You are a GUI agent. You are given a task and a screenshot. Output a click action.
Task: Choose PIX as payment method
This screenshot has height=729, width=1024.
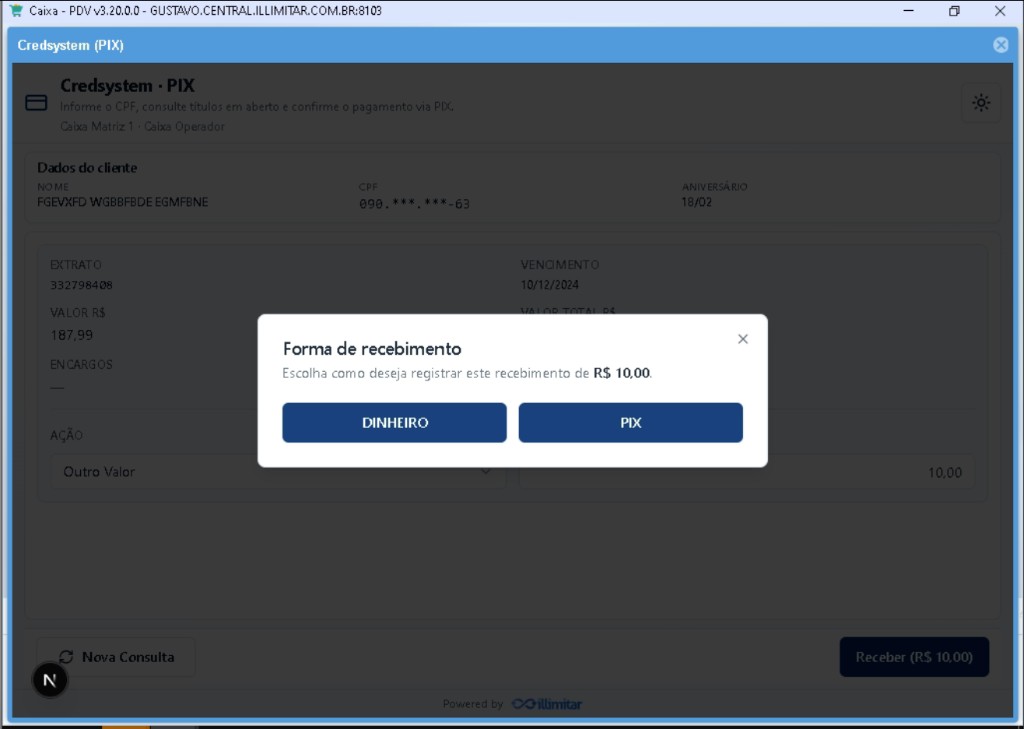pyautogui.click(x=630, y=423)
